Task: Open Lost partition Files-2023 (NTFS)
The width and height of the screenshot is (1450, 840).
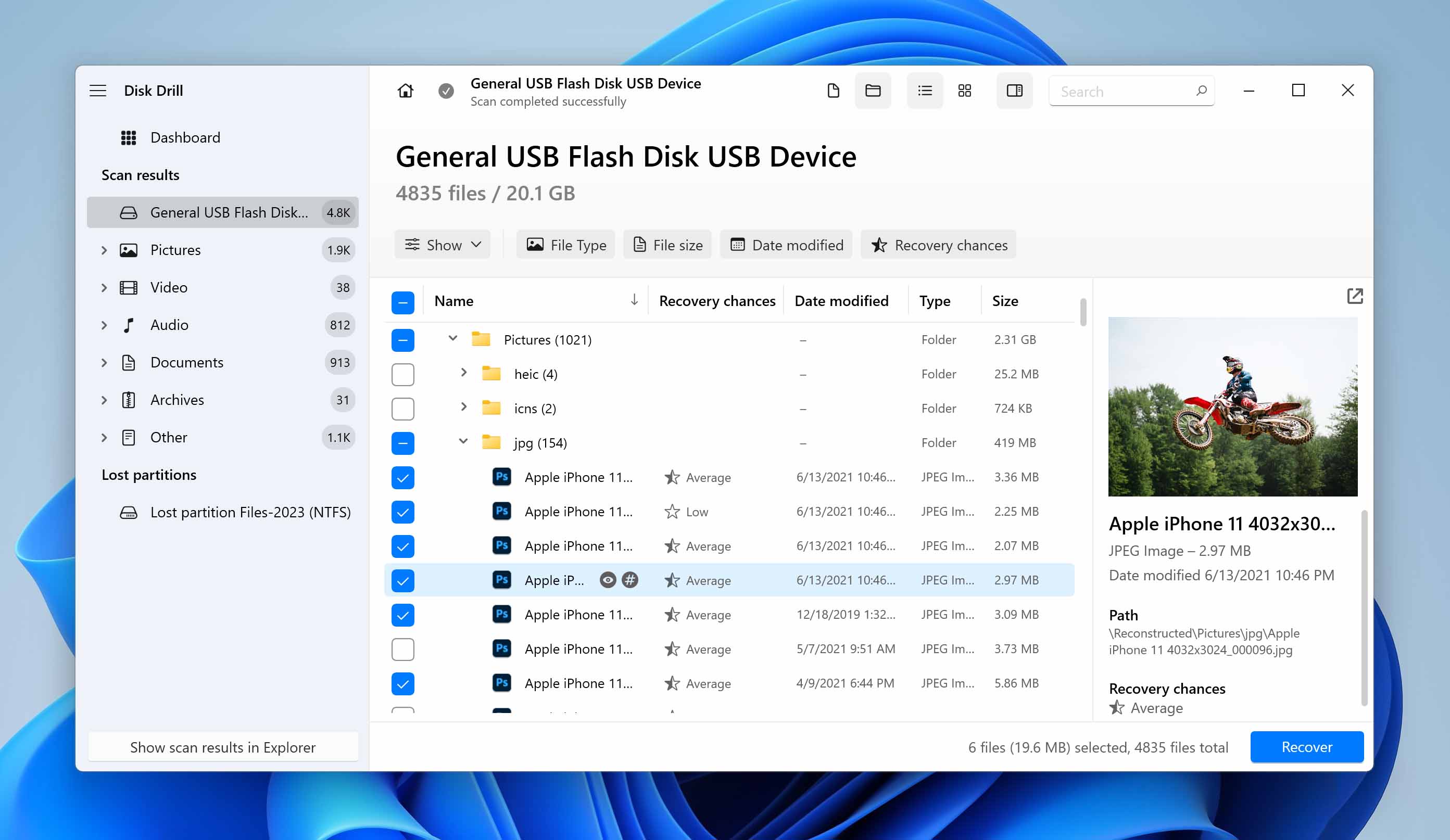Action: [223, 512]
